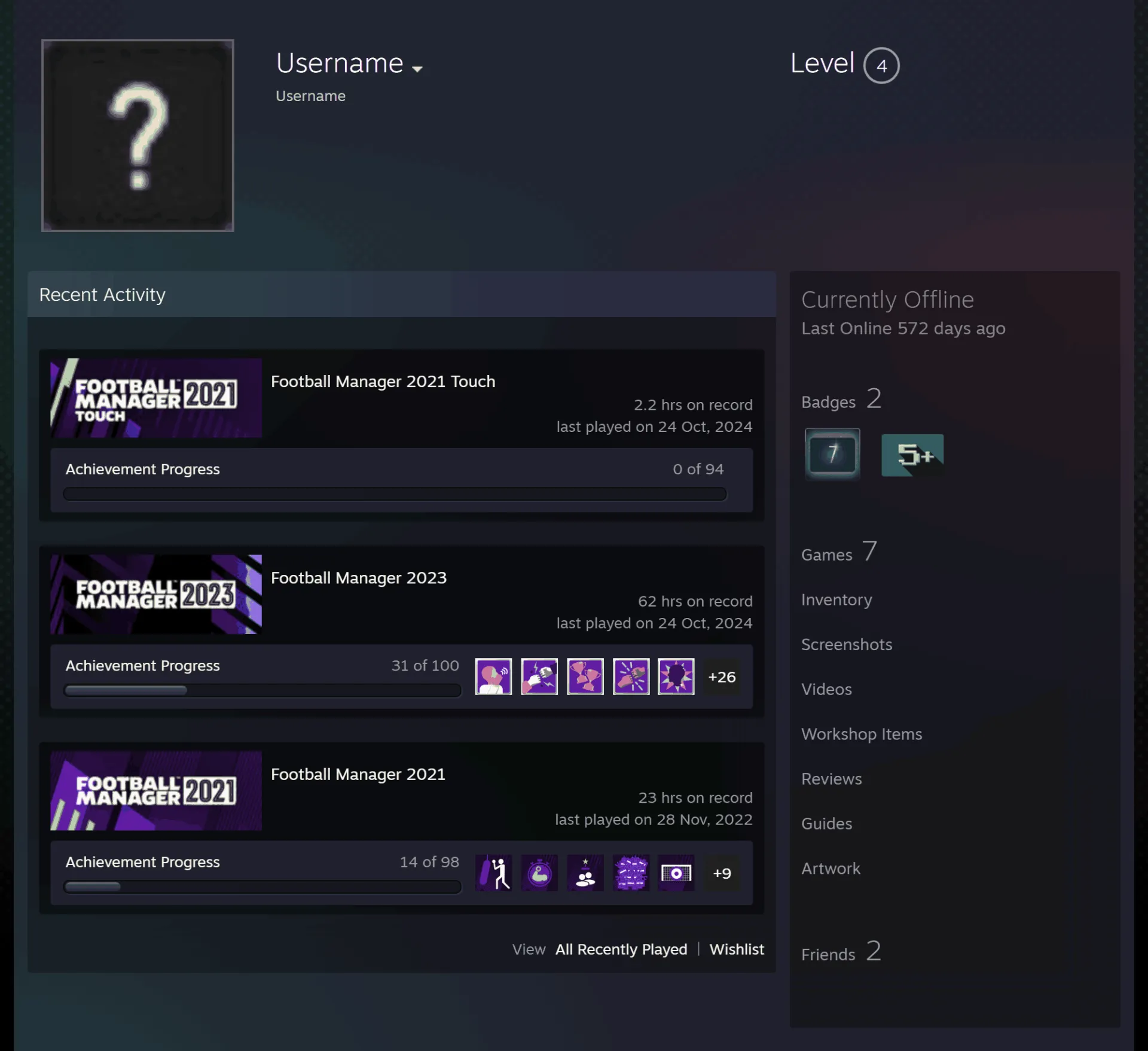Click Football Manager 2021 people star achievement
The width and height of the screenshot is (1148, 1051).
point(585,873)
